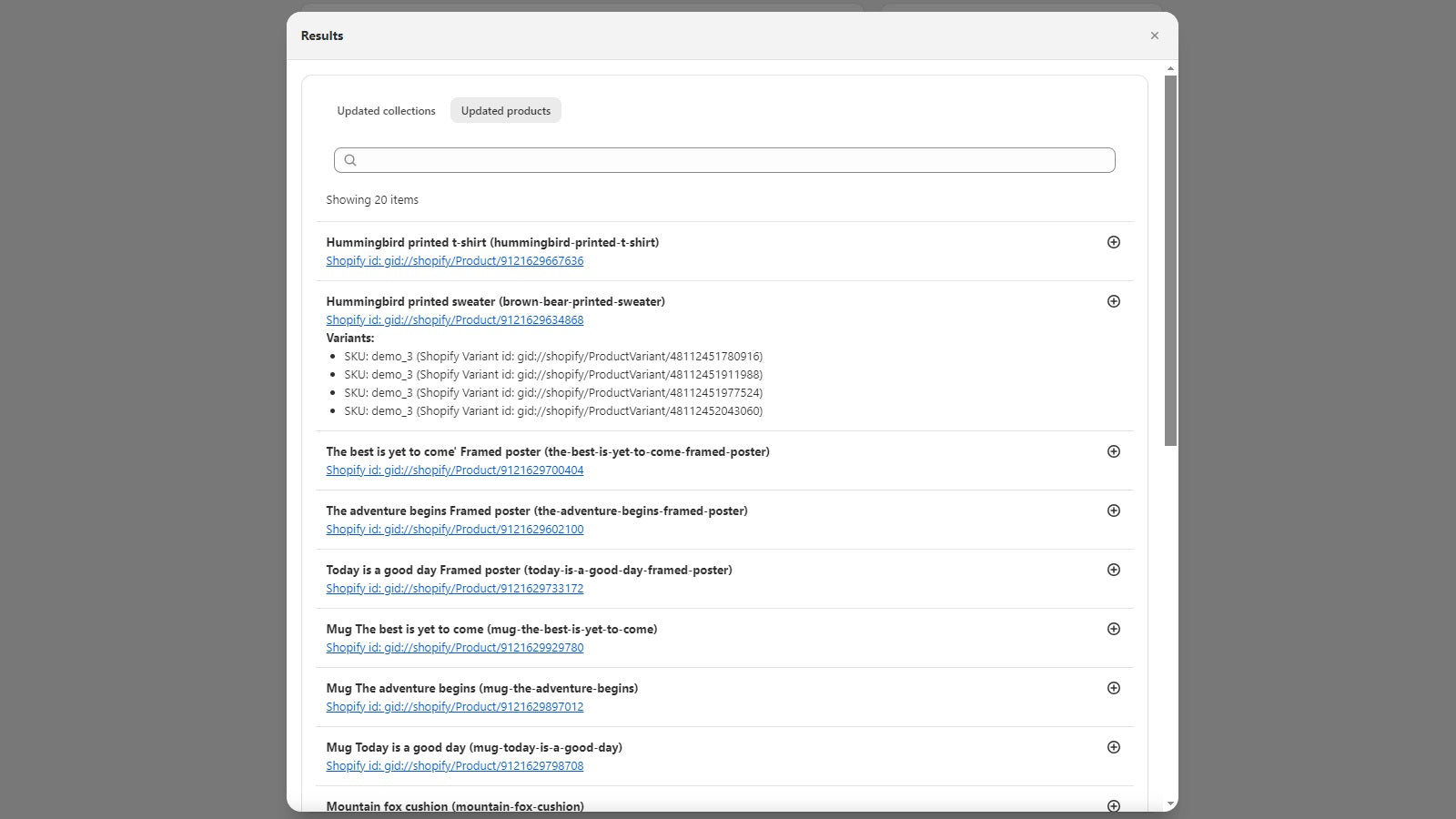Image resolution: width=1456 pixels, height=819 pixels.
Task: Click plus icon for The adventure begins Framed poster
Action: point(1113,511)
